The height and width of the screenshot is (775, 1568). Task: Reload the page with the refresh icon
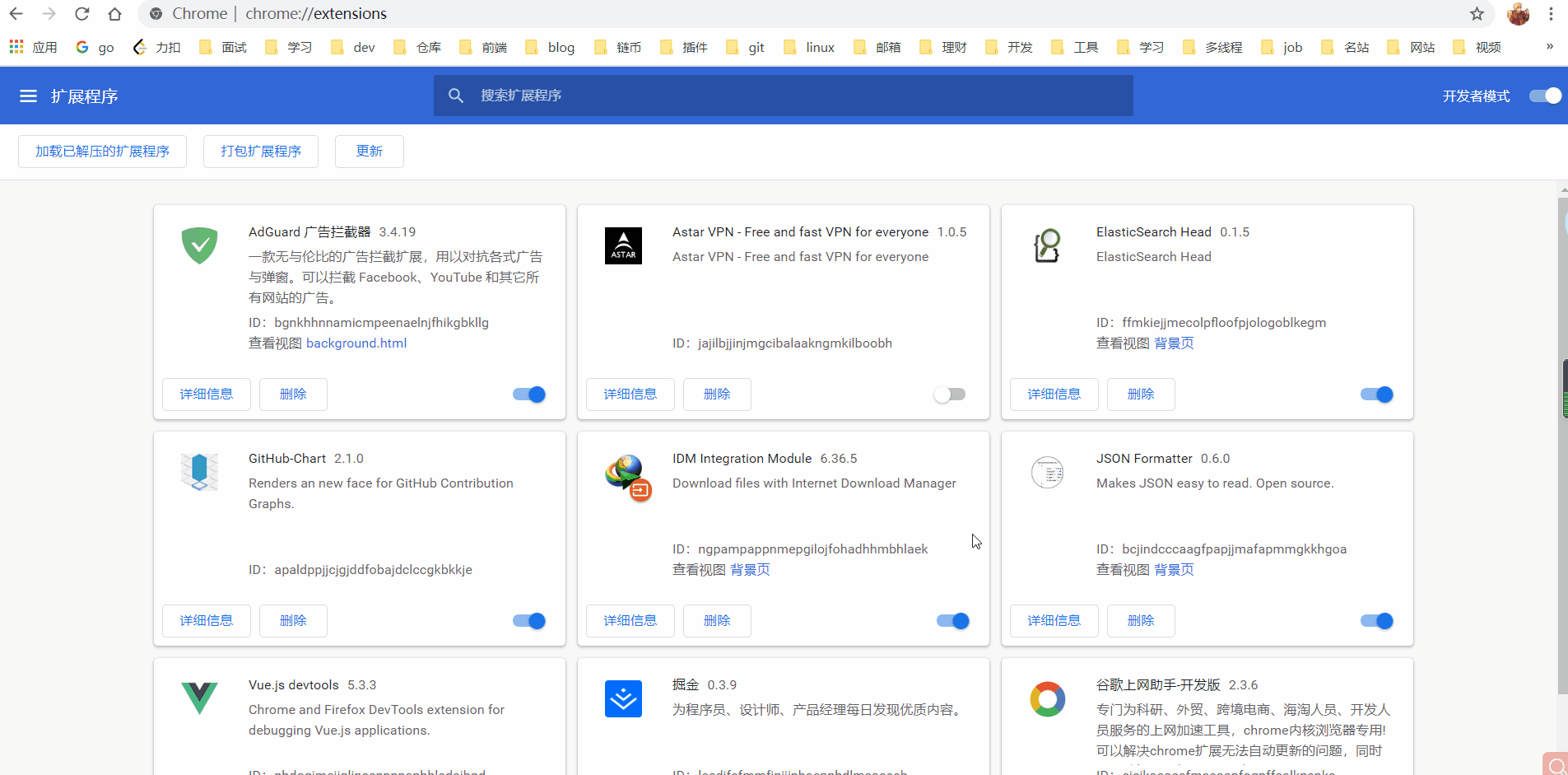coord(81,14)
